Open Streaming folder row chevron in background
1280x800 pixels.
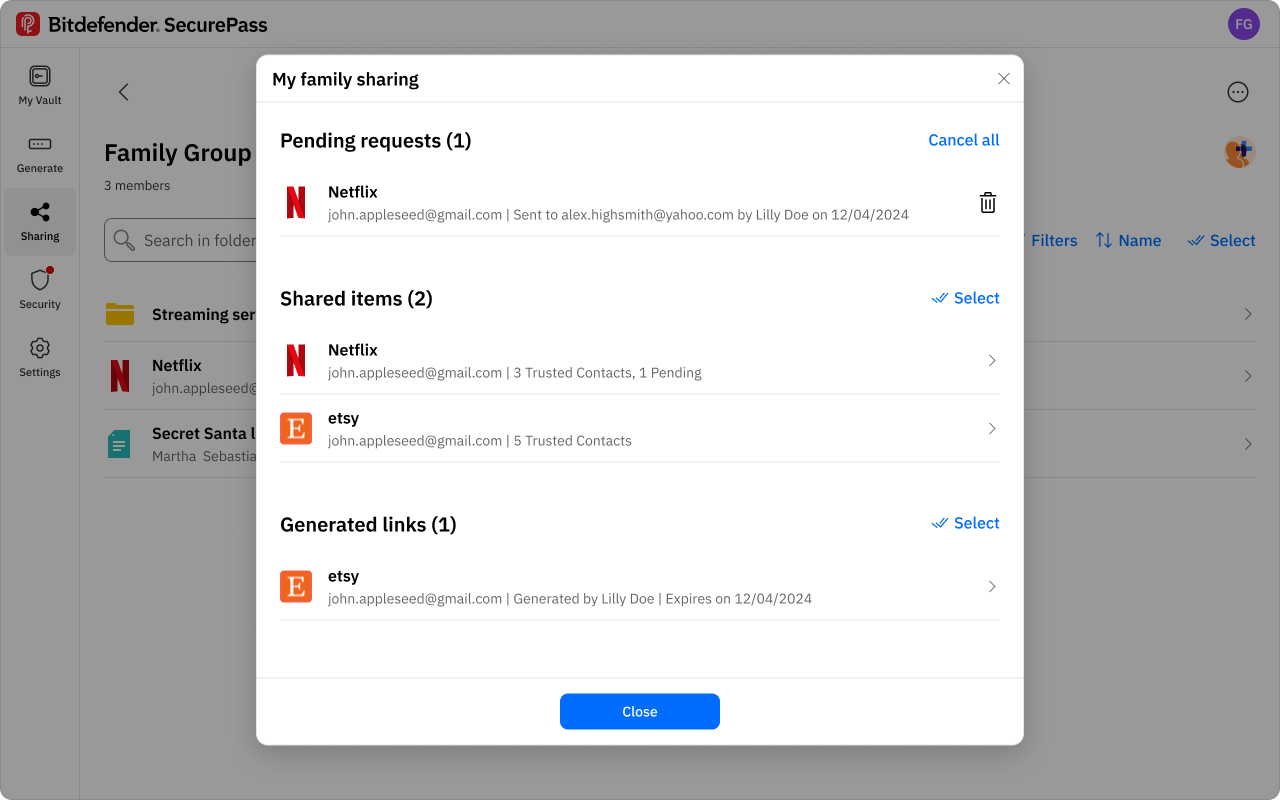click(1248, 314)
